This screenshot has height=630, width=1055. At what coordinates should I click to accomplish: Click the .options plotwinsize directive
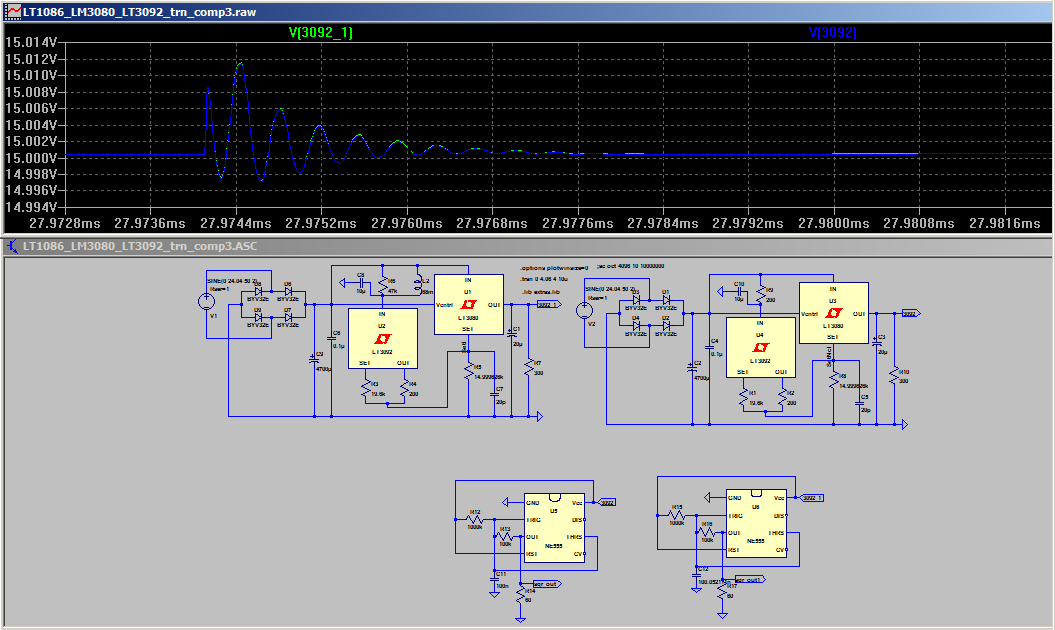pyautogui.click(x=554, y=268)
